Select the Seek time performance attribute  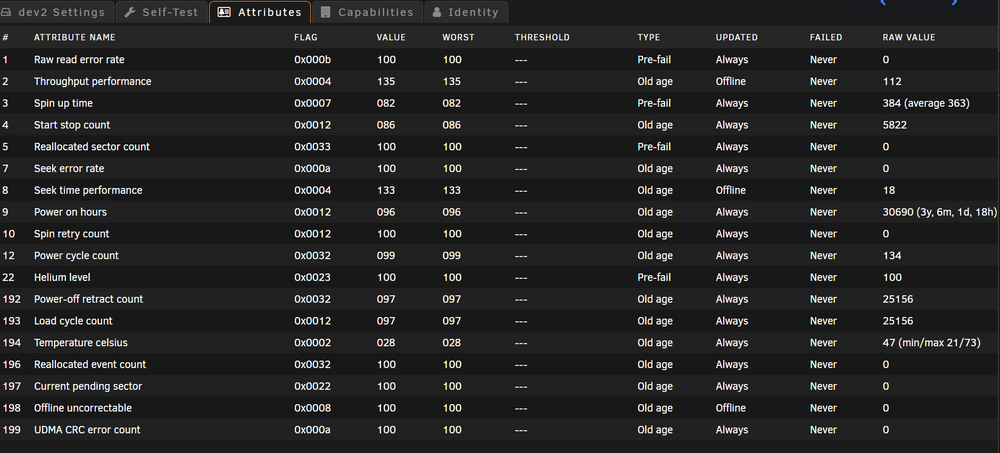click(x=88, y=190)
